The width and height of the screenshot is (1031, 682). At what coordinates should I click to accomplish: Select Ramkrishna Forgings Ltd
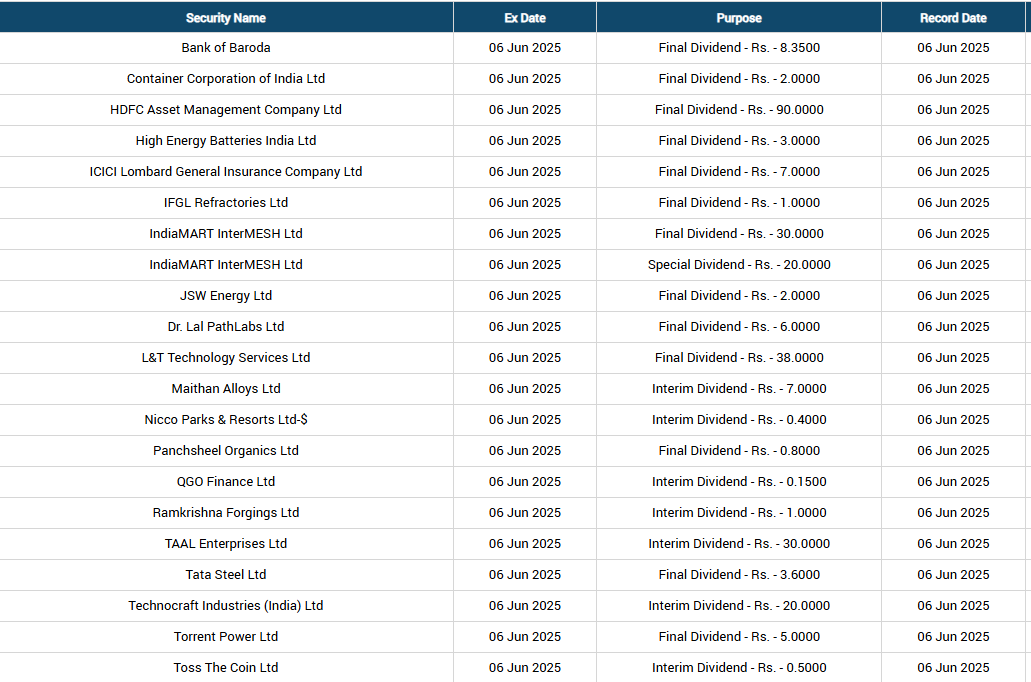(226, 512)
